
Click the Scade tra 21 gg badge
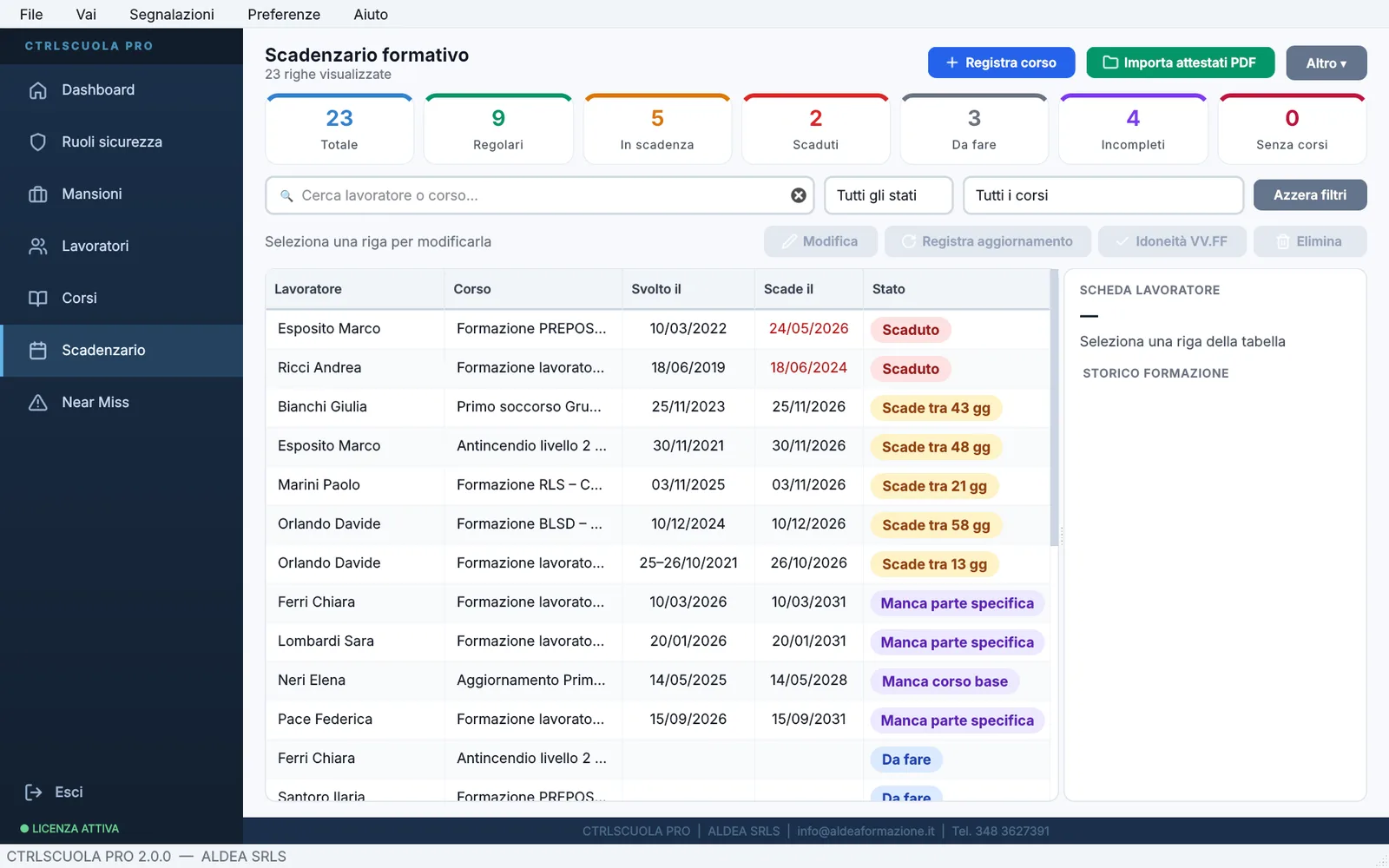[934, 486]
